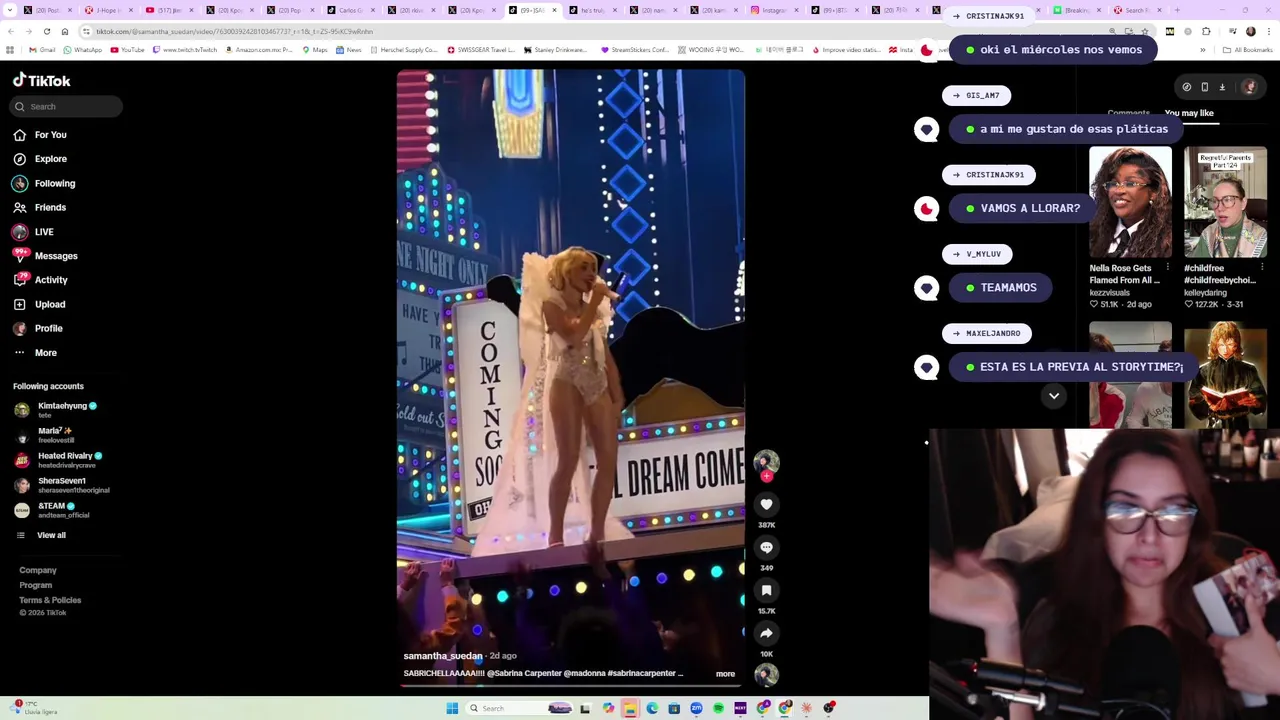Open the More menu in sidebar
This screenshot has height=720, width=1280.
(35, 353)
